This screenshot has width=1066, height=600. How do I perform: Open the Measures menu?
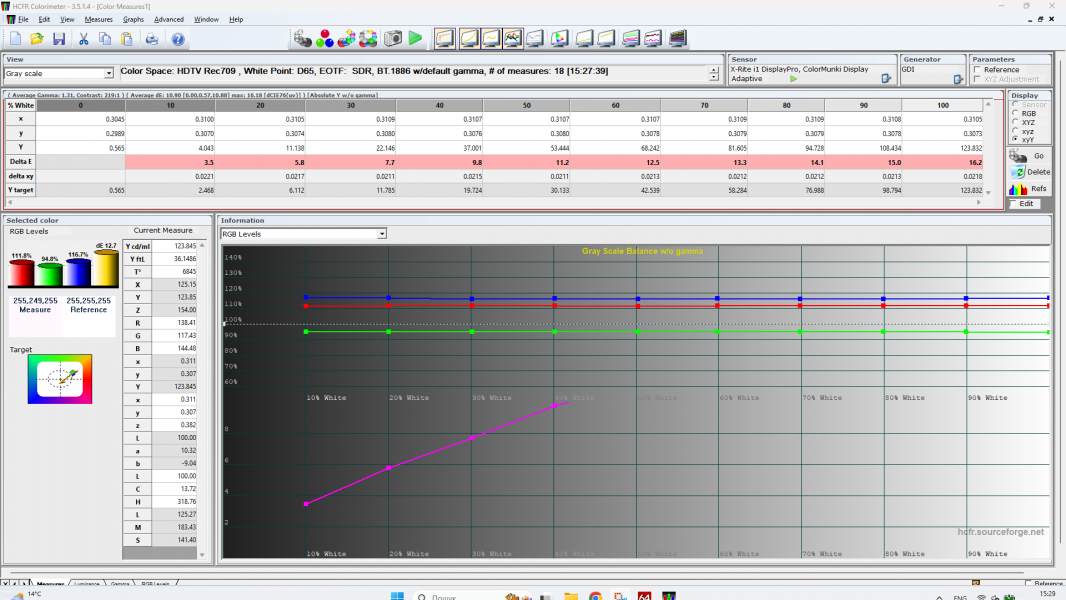pos(99,20)
